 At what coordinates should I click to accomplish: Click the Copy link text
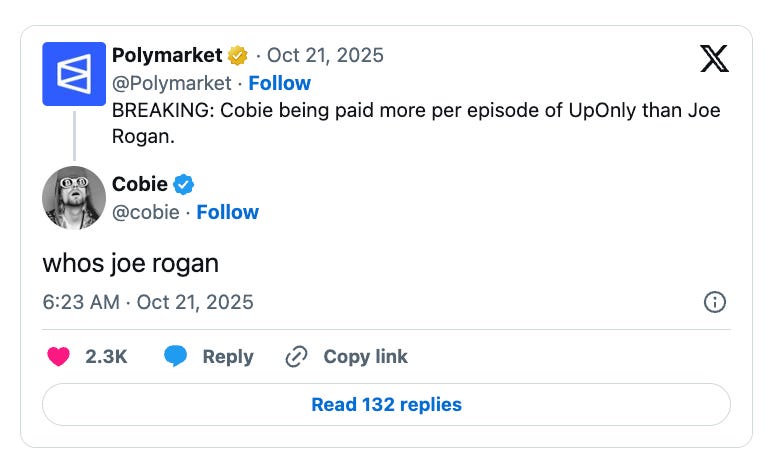pyautogui.click(x=365, y=357)
